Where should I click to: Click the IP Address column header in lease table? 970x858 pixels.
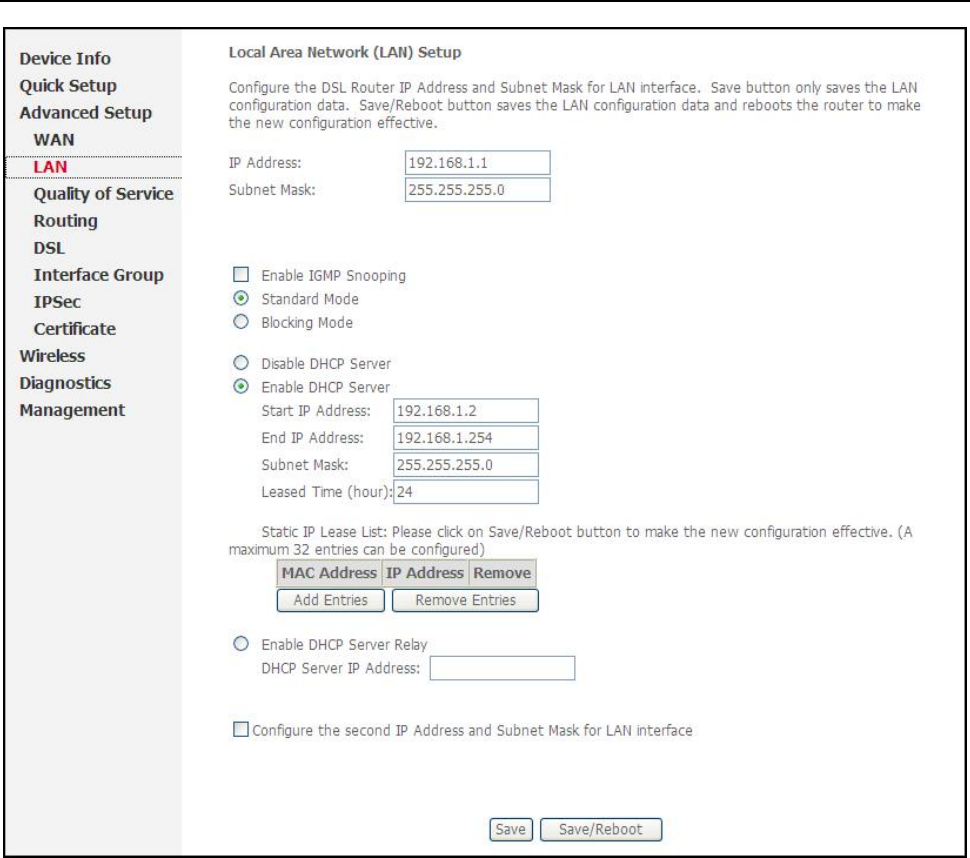coord(425,573)
